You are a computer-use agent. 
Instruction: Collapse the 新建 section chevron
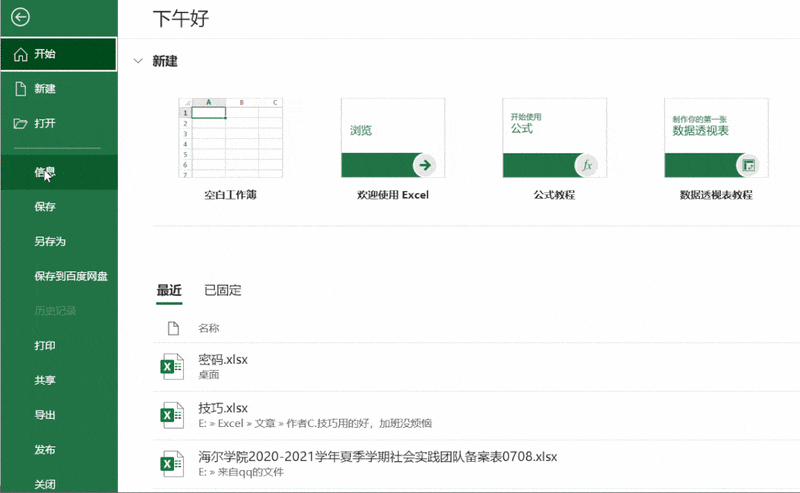138,61
